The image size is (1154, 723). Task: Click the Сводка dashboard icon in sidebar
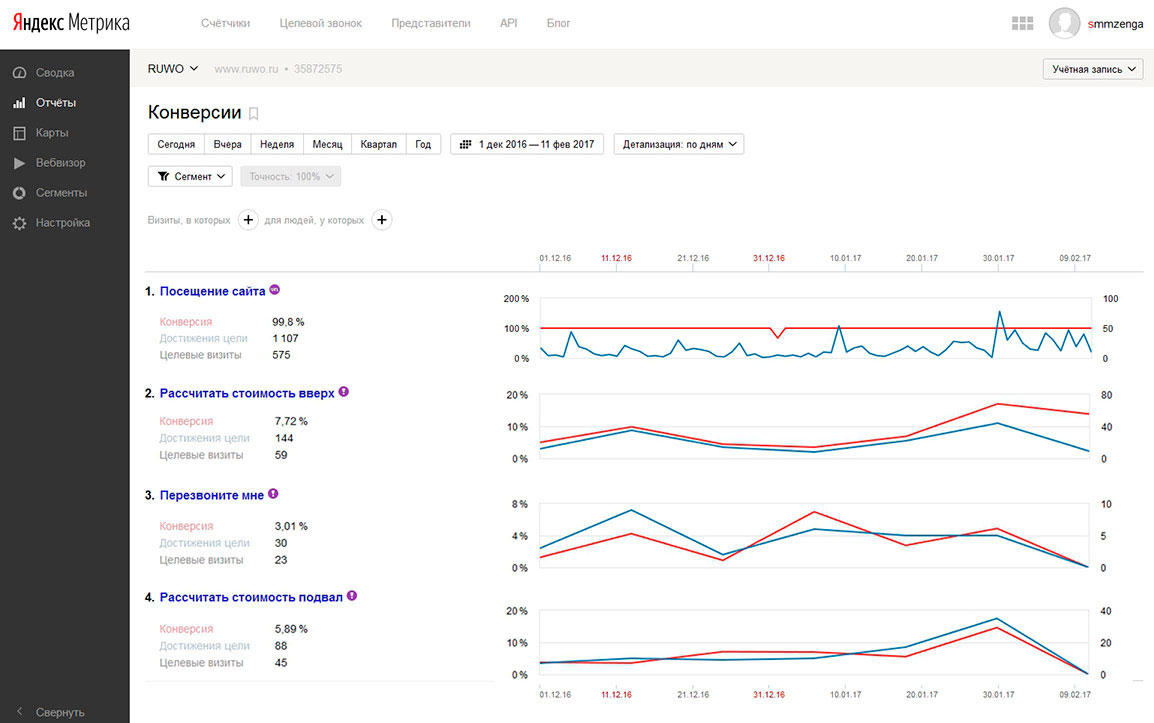point(19,73)
